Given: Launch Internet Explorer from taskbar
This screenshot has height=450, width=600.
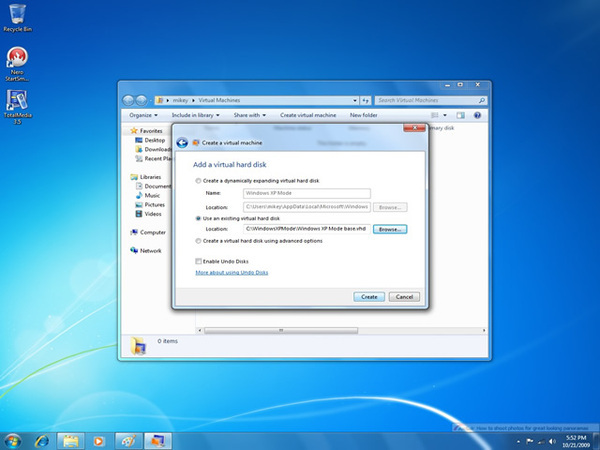Looking at the screenshot, I should coord(42,441).
